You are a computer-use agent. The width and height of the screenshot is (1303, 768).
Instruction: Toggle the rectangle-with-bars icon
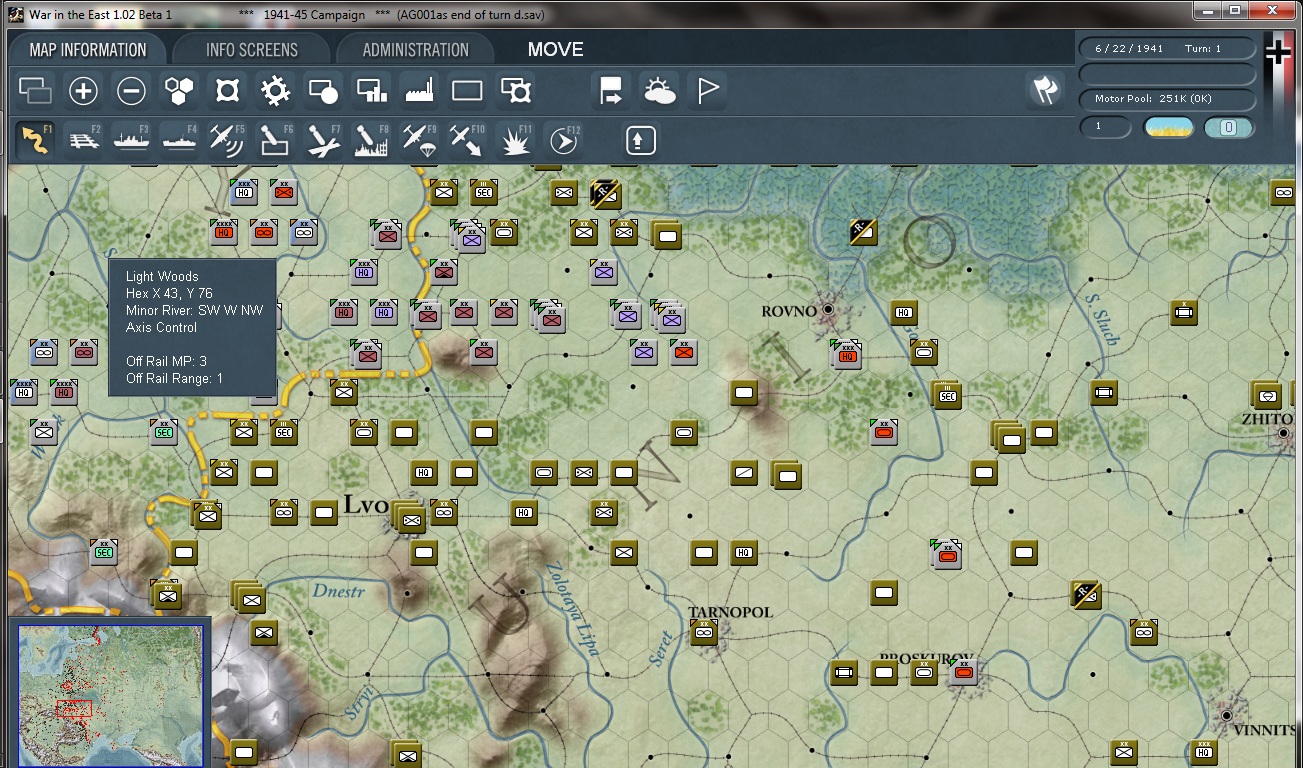pyautogui.click(x=371, y=92)
